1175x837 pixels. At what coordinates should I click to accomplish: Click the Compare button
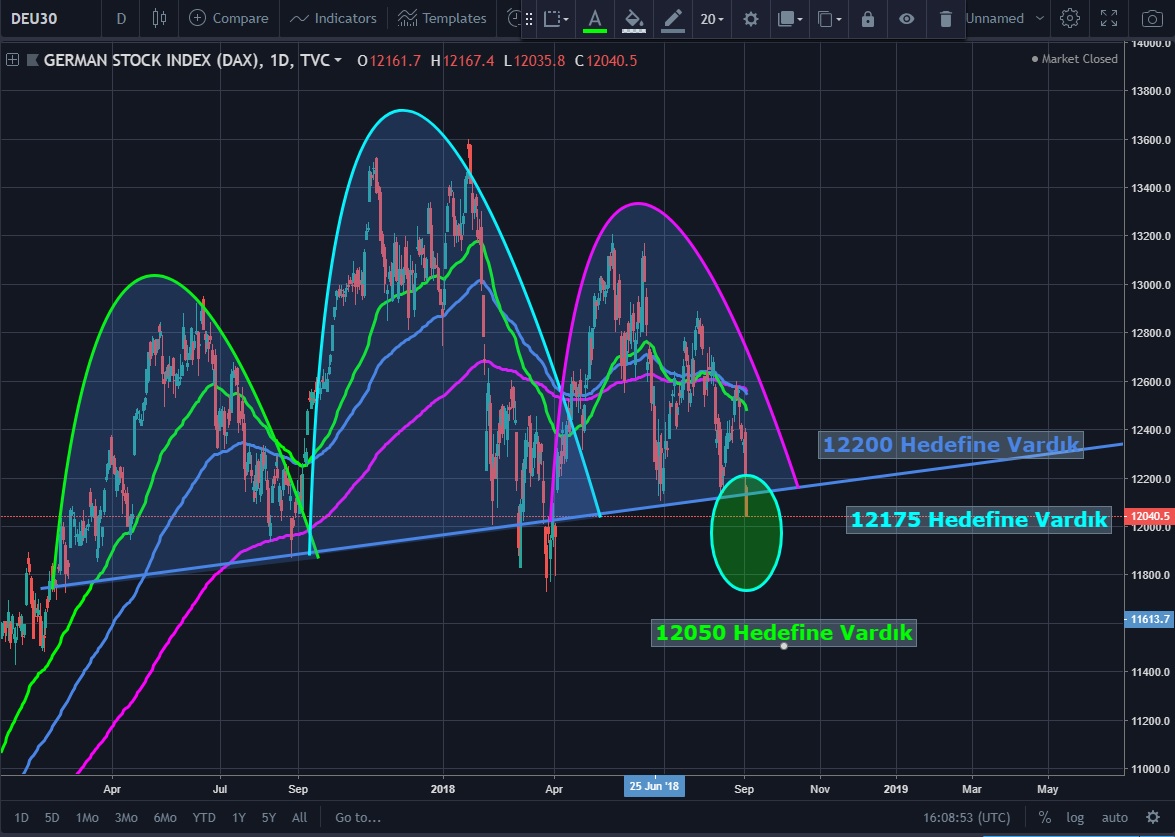click(x=229, y=18)
